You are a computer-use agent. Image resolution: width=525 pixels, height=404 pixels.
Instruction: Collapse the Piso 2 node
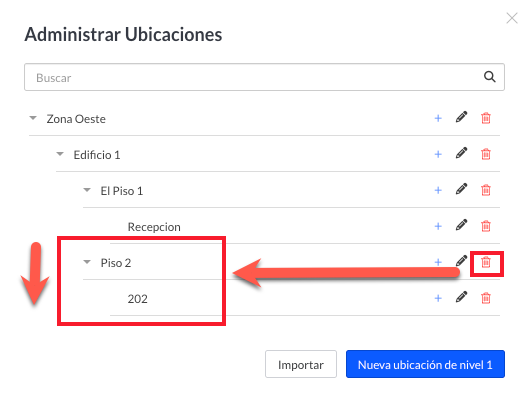click(x=87, y=262)
